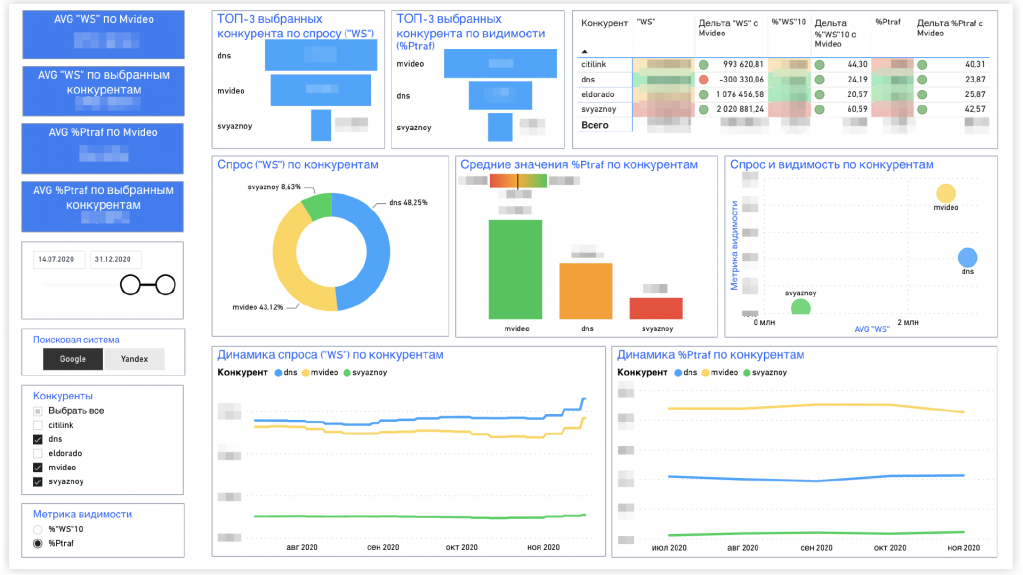The image size is (1023, 575).
Task: Click the 'Поисковая система' panel heading
Action: point(76,340)
